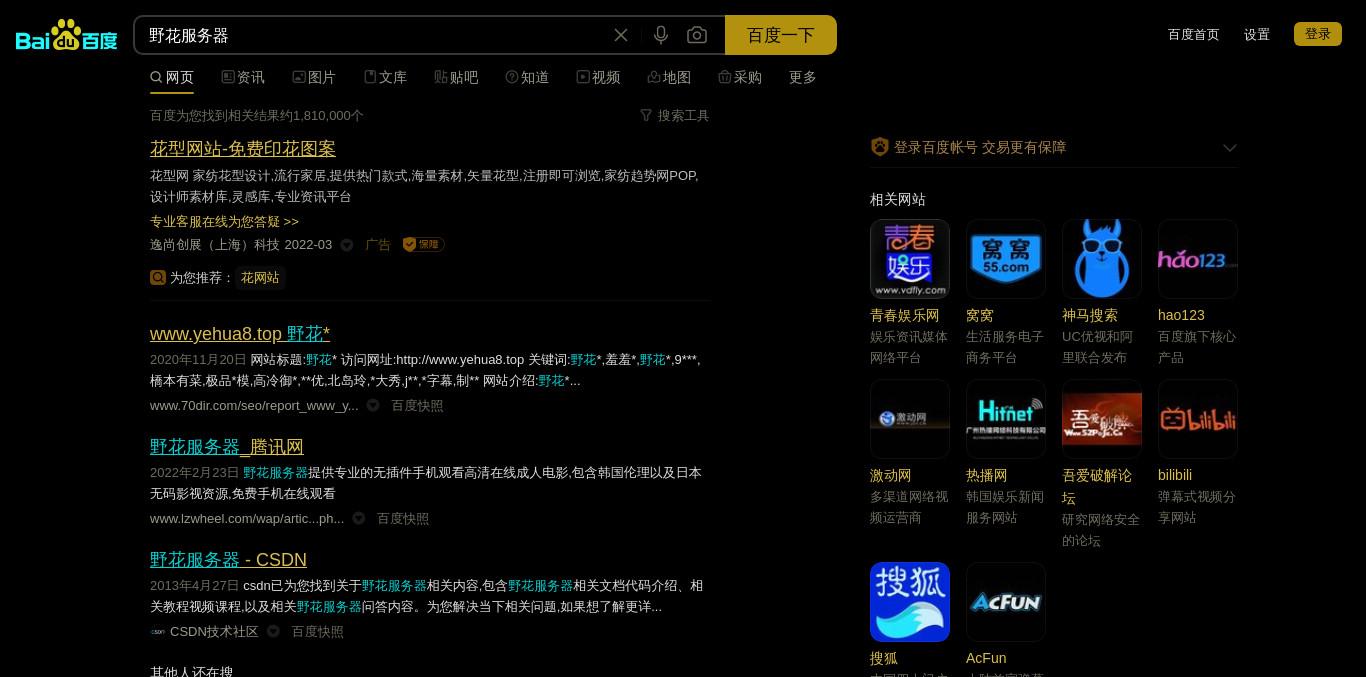Open result 野花服务器 - CSDN
1366x677 pixels.
228,559
